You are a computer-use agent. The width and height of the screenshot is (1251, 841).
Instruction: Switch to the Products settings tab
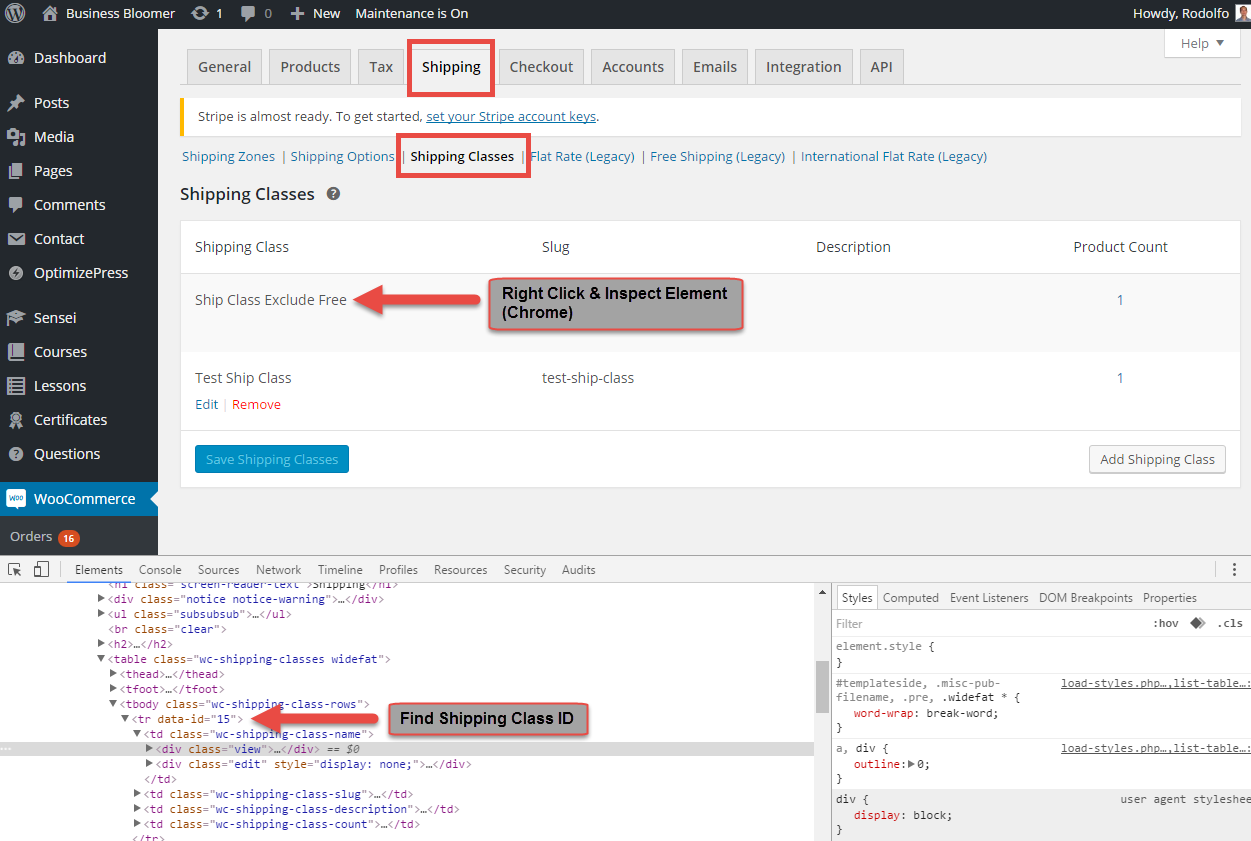point(310,67)
